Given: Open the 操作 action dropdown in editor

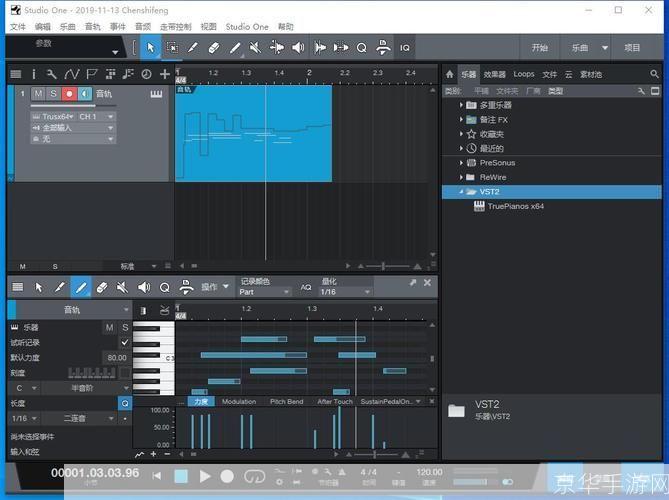Looking at the screenshot, I should 215,287.
